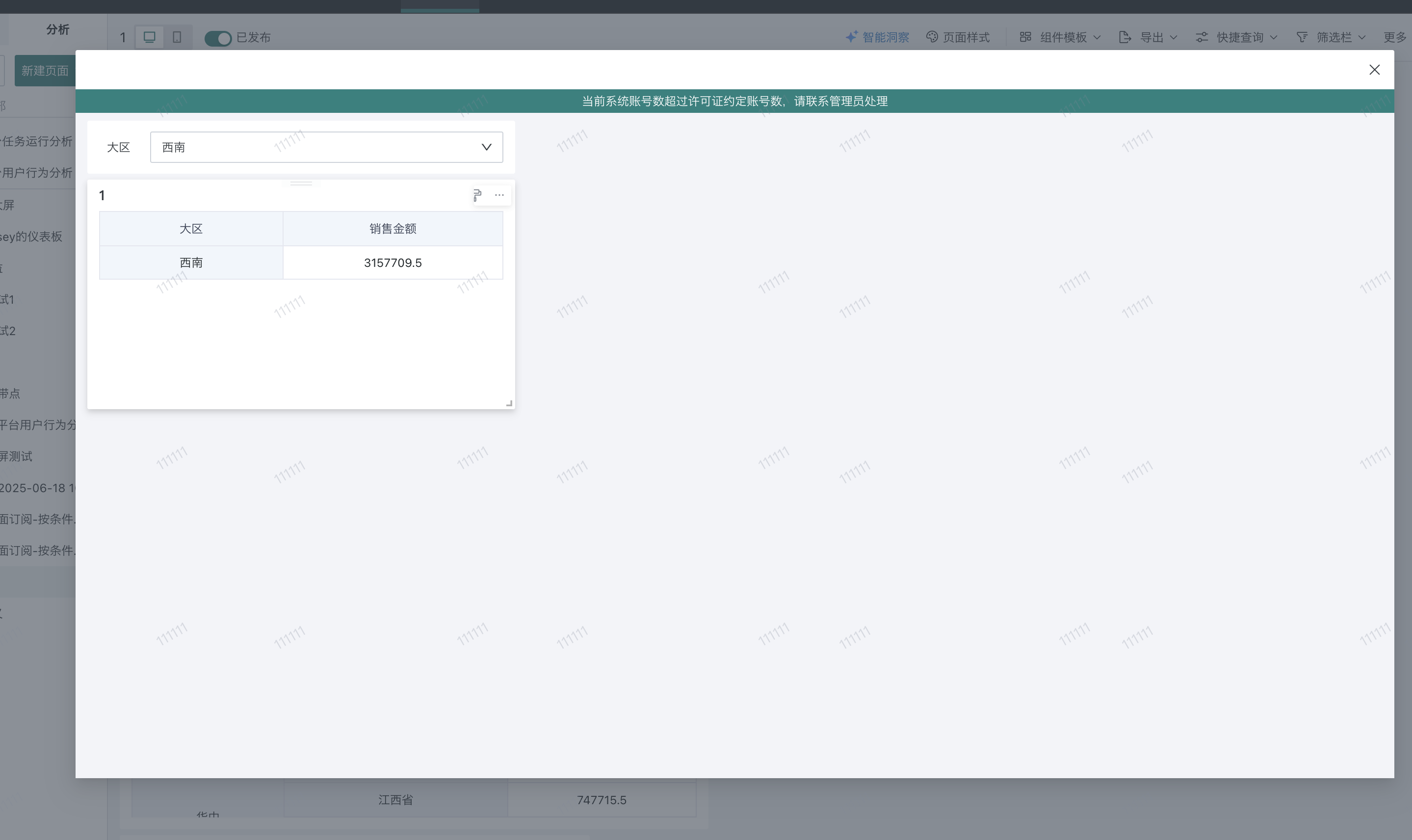Open the 导出 export dropdown

1148,37
